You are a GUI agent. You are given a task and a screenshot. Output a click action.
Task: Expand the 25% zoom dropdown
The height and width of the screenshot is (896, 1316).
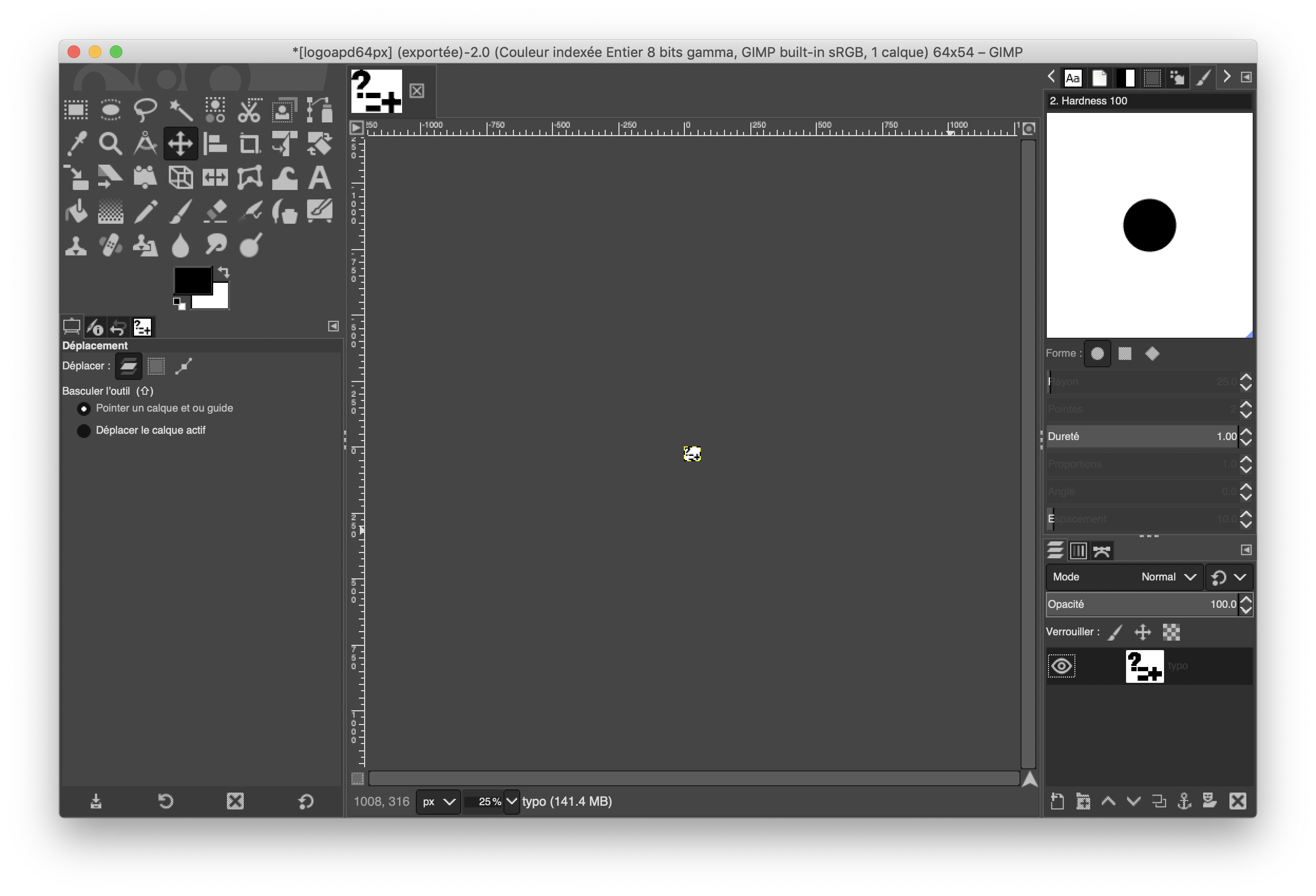click(511, 802)
